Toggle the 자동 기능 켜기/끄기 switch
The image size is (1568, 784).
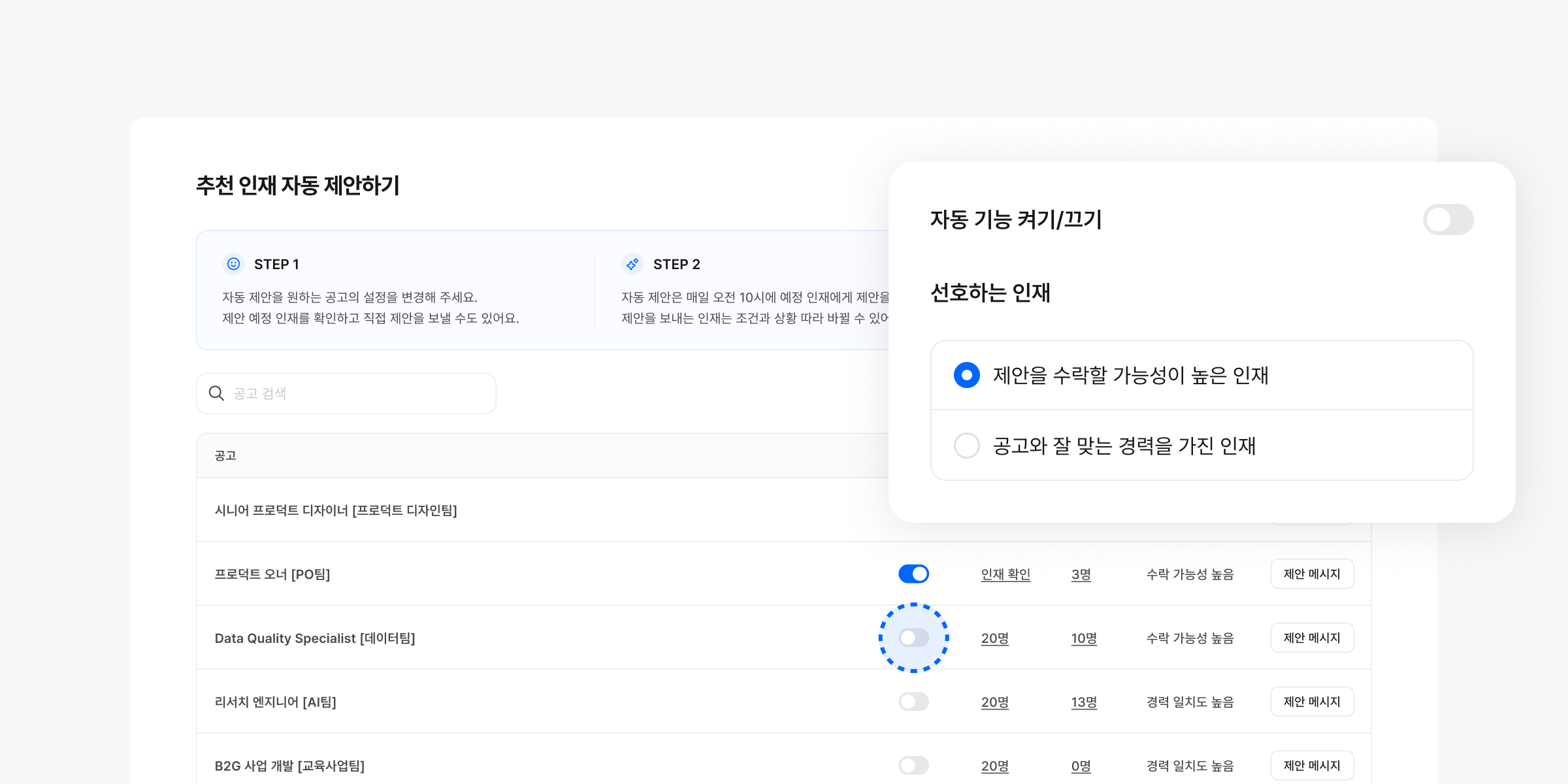click(1448, 220)
